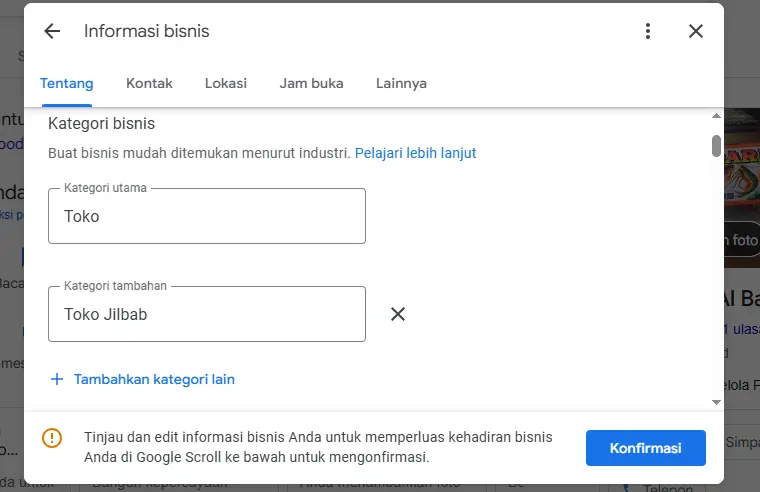Click the vertical scrollbar thumb
This screenshot has width=760, height=492.
tap(716, 146)
